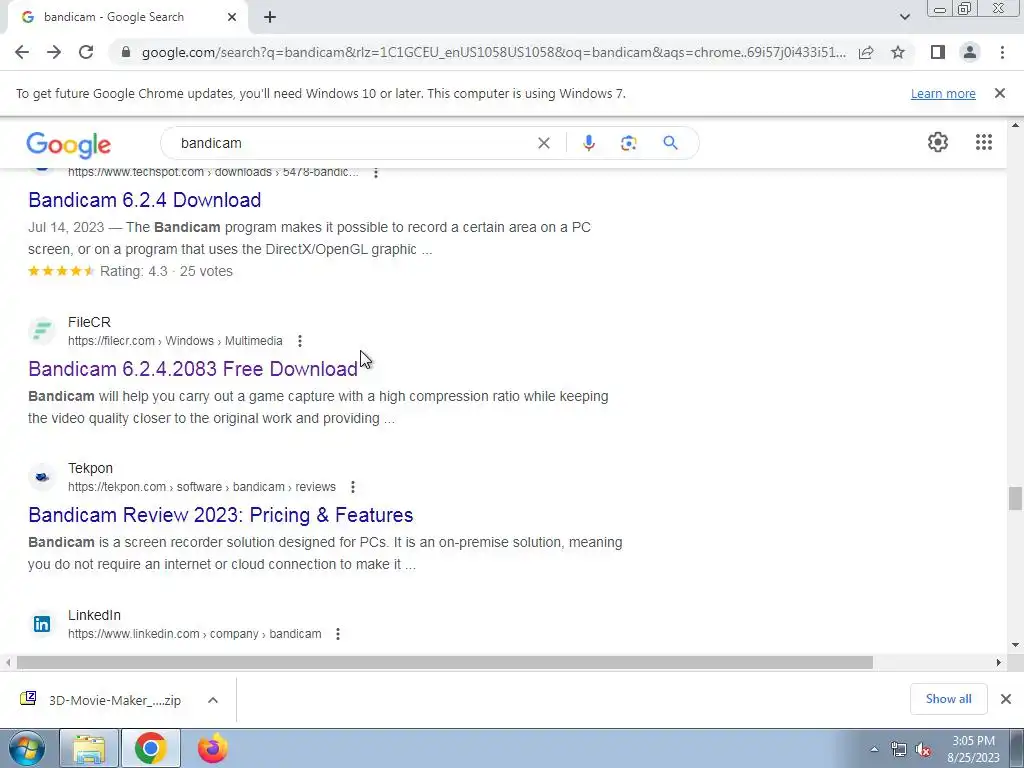Click the FileCR site favicon
1024x768 pixels.
(42, 331)
